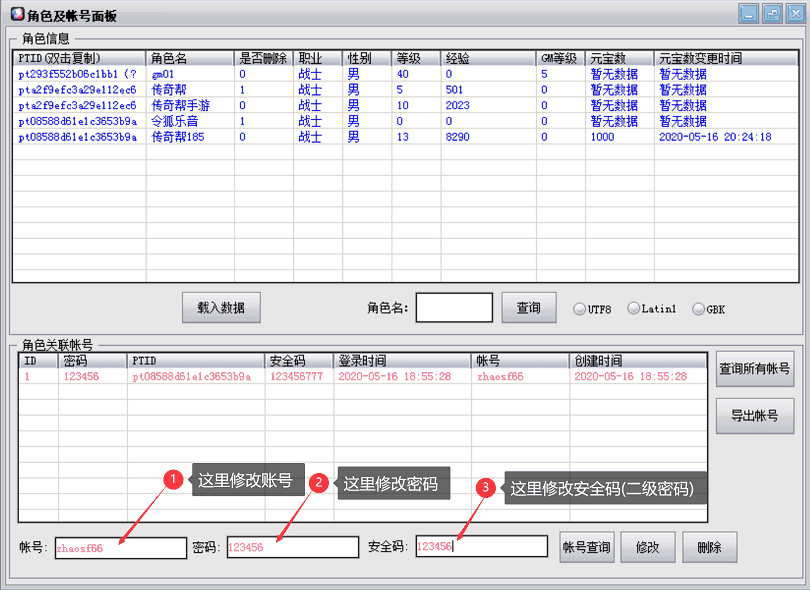Focus the 帐号 input containing zhaosf66
The height and width of the screenshot is (590, 810).
pos(121,548)
